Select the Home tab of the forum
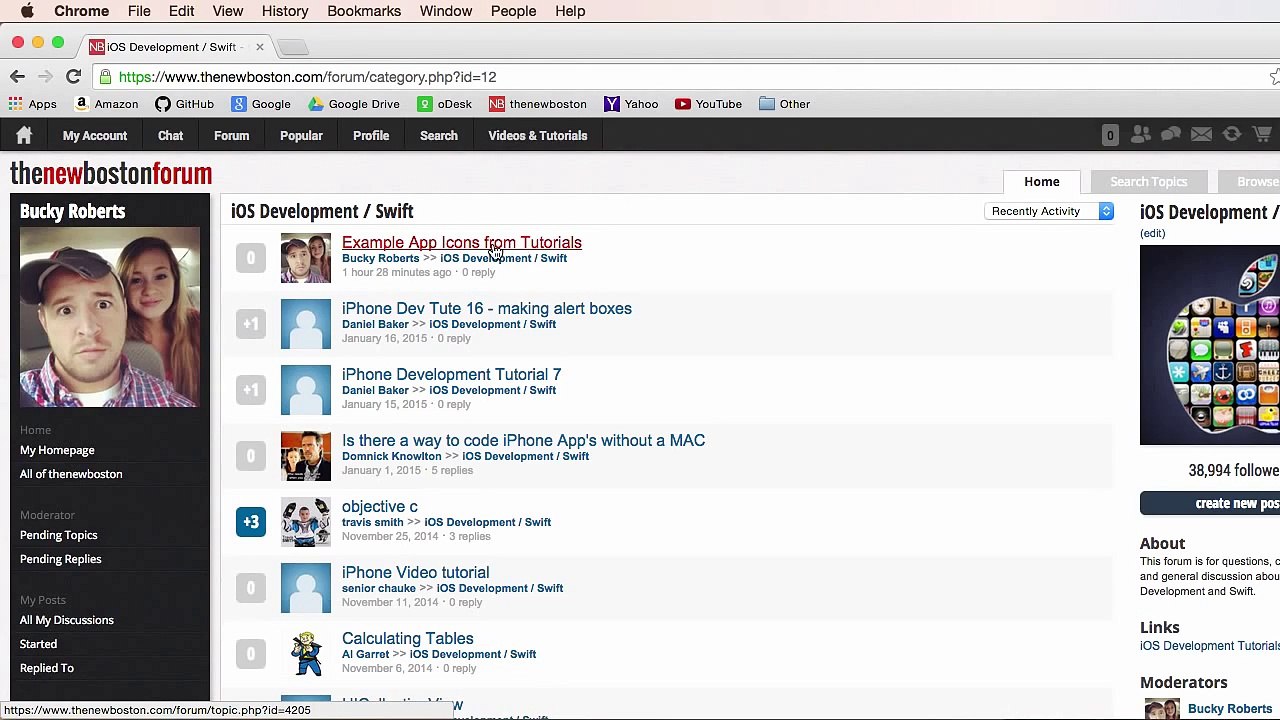The width and height of the screenshot is (1280, 720). tap(1041, 182)
